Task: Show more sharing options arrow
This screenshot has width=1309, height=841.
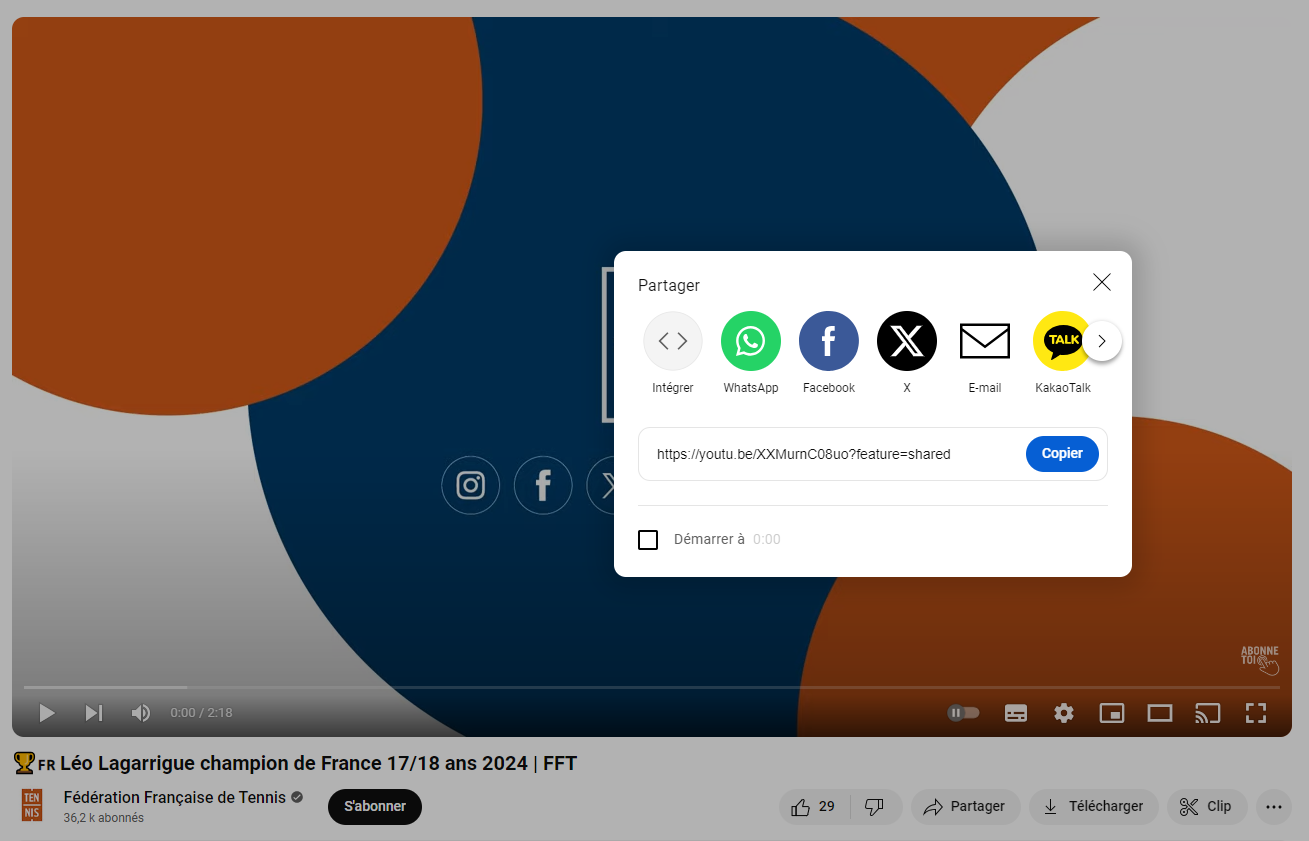Action: tap(1102, 341)
